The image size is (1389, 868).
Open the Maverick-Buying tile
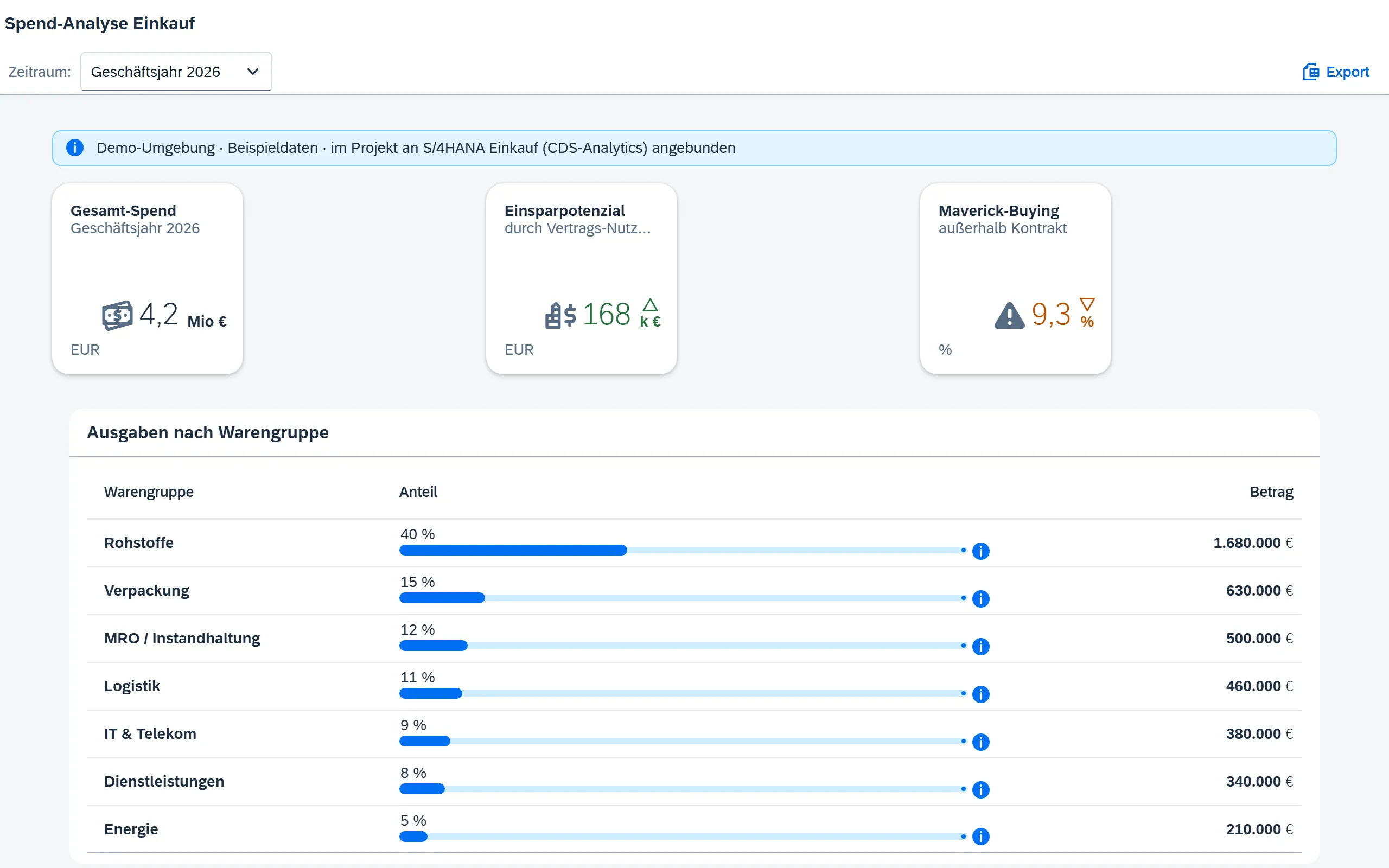pos(1015,279)
